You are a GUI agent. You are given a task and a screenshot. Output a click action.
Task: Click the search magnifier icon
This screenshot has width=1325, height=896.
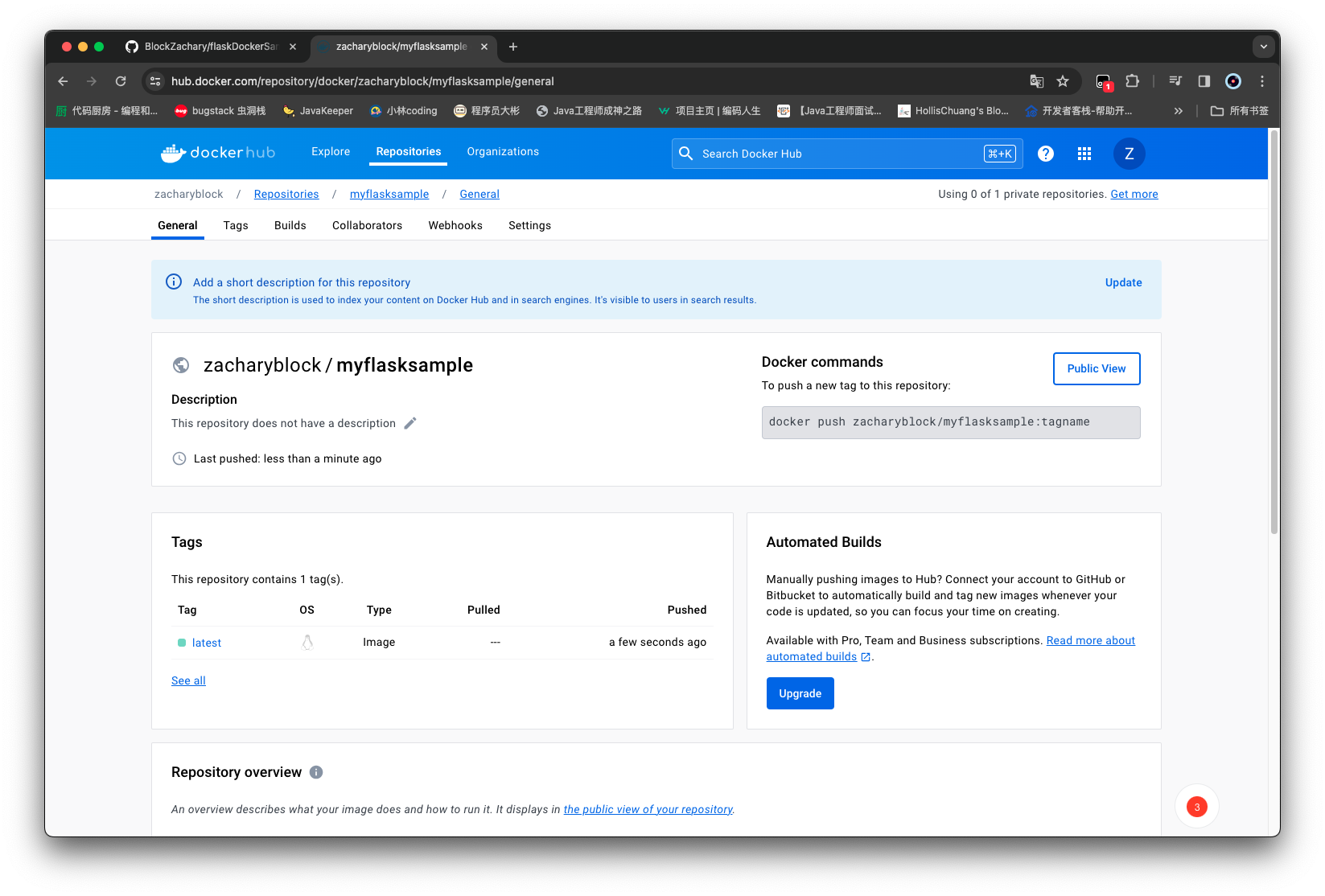[x=685, y=154]
